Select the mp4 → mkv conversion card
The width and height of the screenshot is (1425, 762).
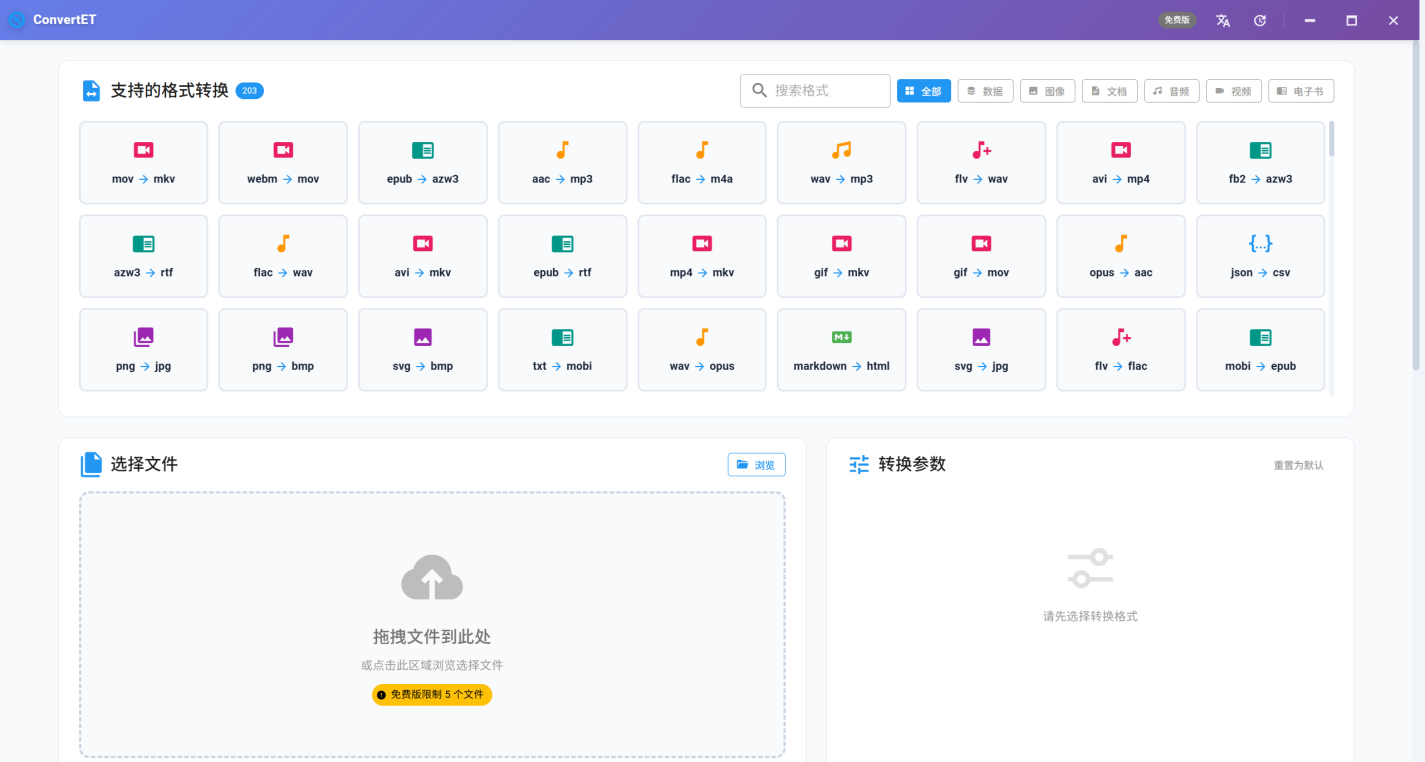pos(702,256)
